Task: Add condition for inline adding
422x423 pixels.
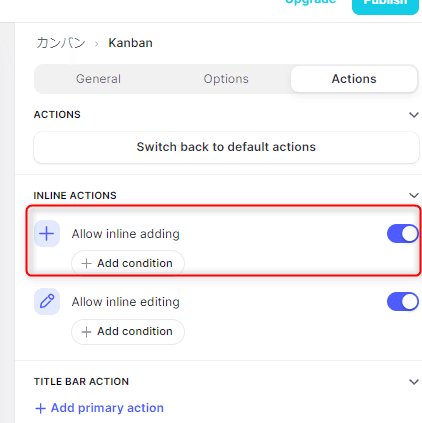Action: (x=128, y=263)
